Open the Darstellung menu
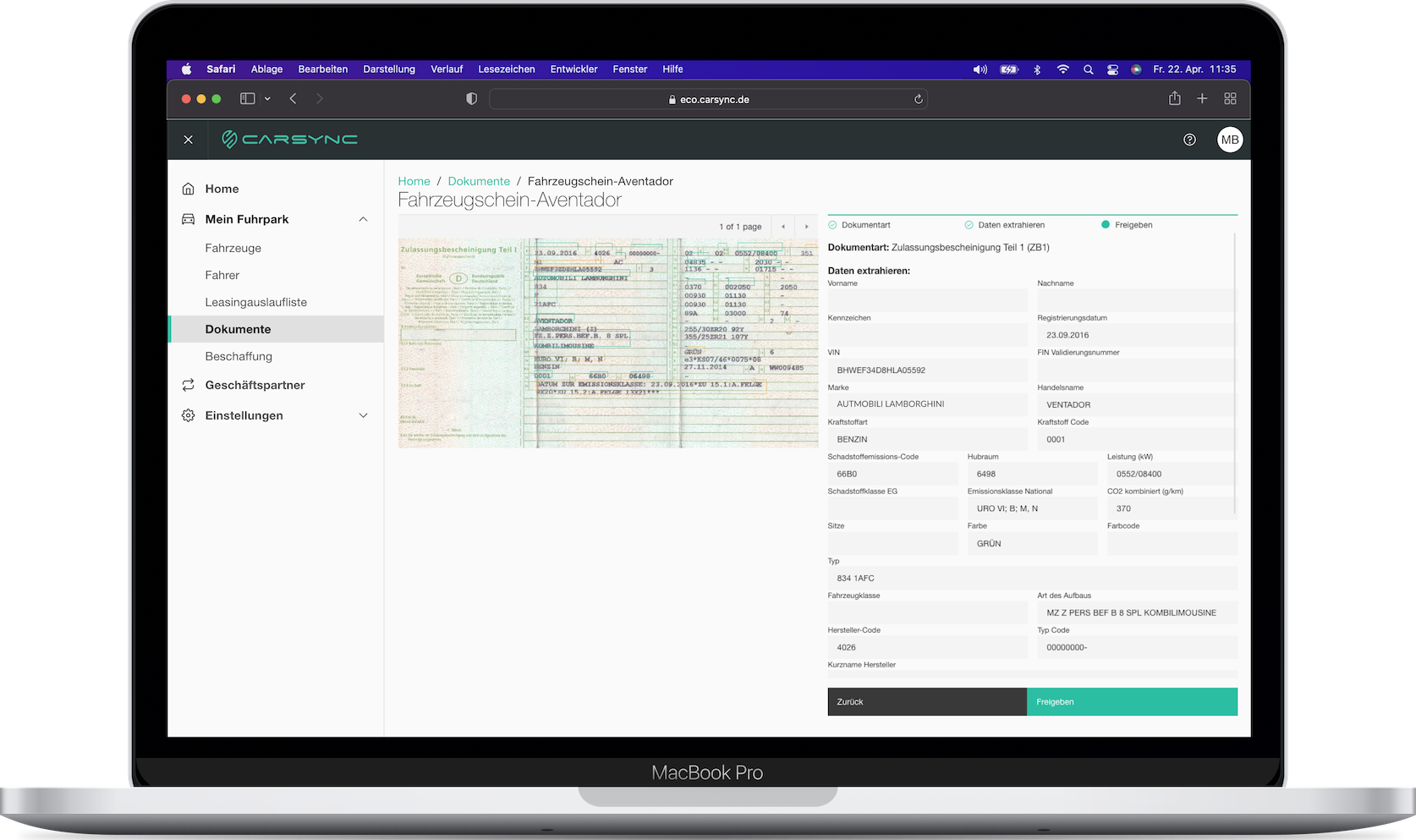This screenshot has width=1416, height=840. 389,69
